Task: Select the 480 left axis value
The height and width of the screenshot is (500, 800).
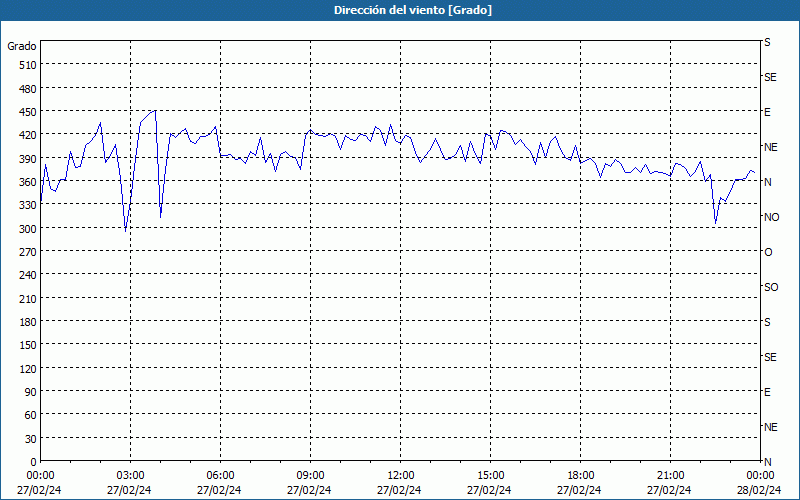Action: pos(29,88)
